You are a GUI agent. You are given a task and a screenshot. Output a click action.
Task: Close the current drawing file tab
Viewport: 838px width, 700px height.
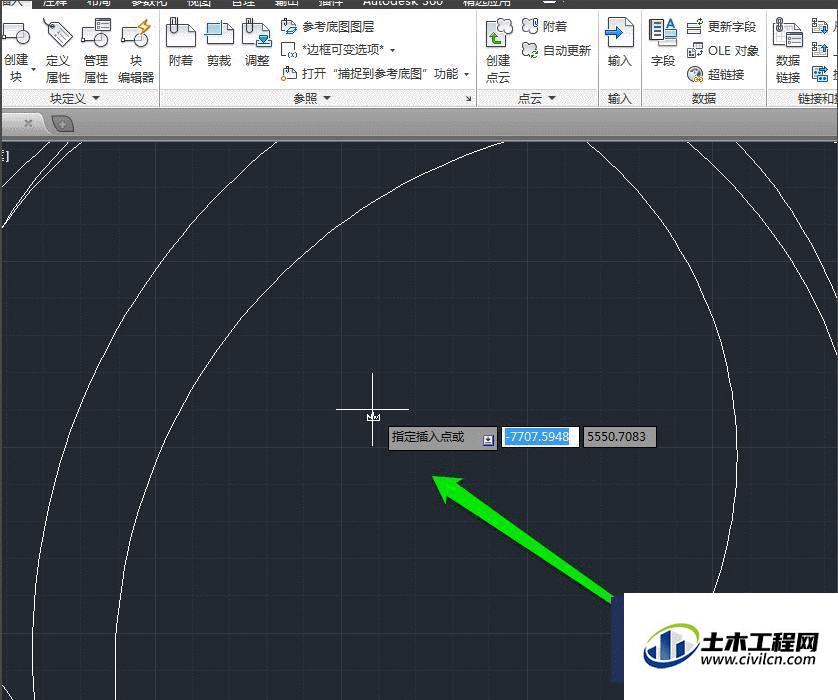tap(28, 123)
